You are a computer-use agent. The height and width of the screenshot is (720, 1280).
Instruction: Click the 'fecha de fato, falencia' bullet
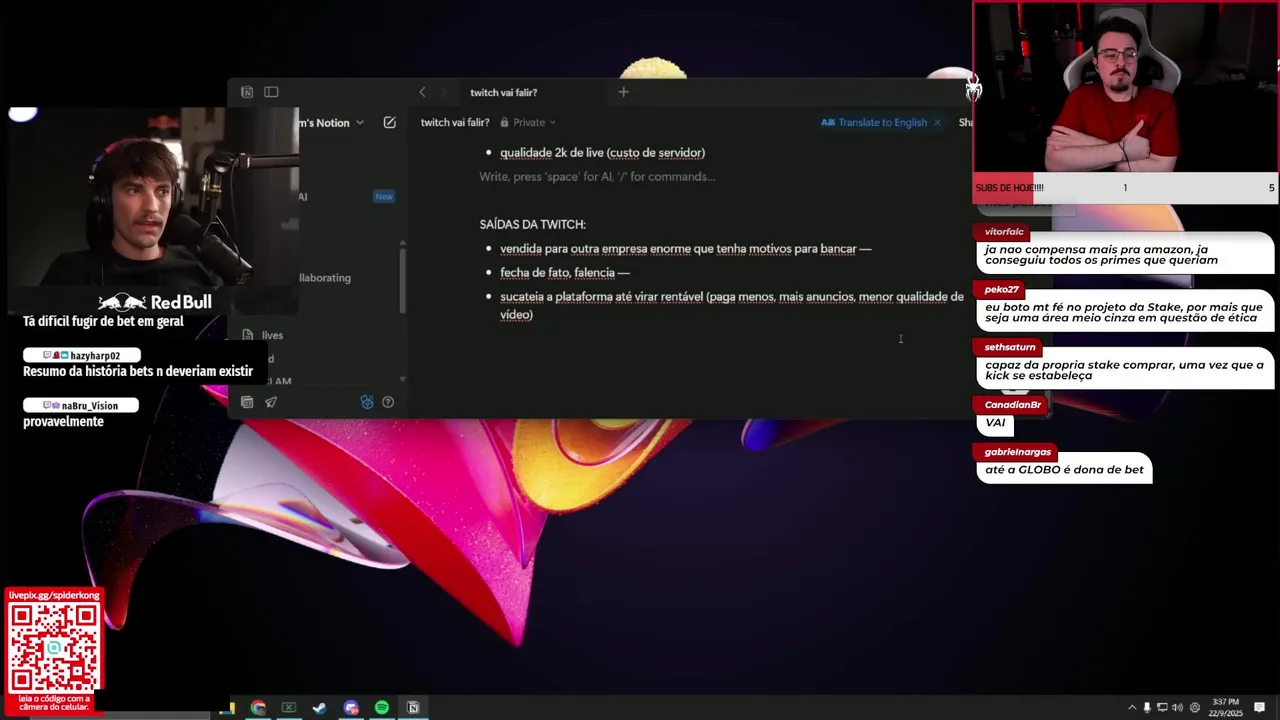click(565, 273)
